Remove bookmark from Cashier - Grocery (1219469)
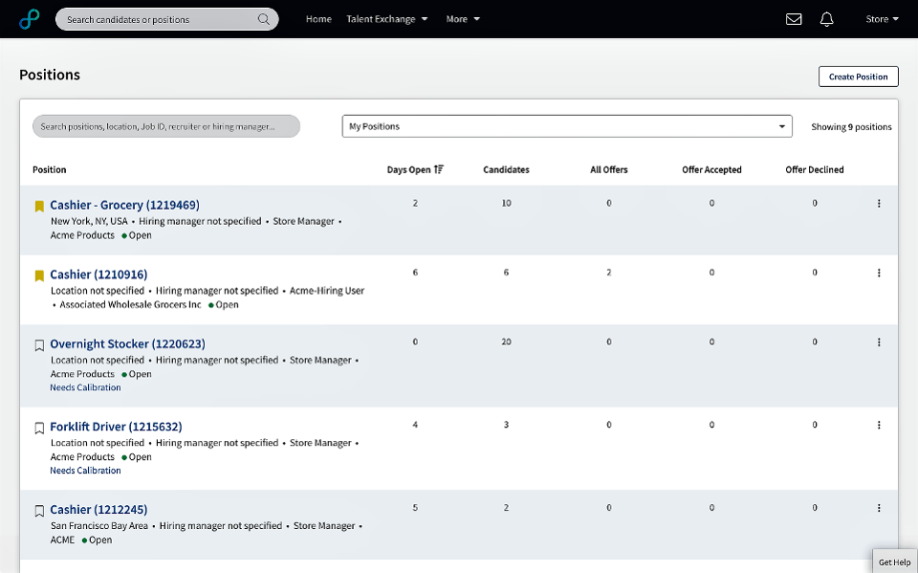This screenshot has width=918, height=573. click(39, 206)
